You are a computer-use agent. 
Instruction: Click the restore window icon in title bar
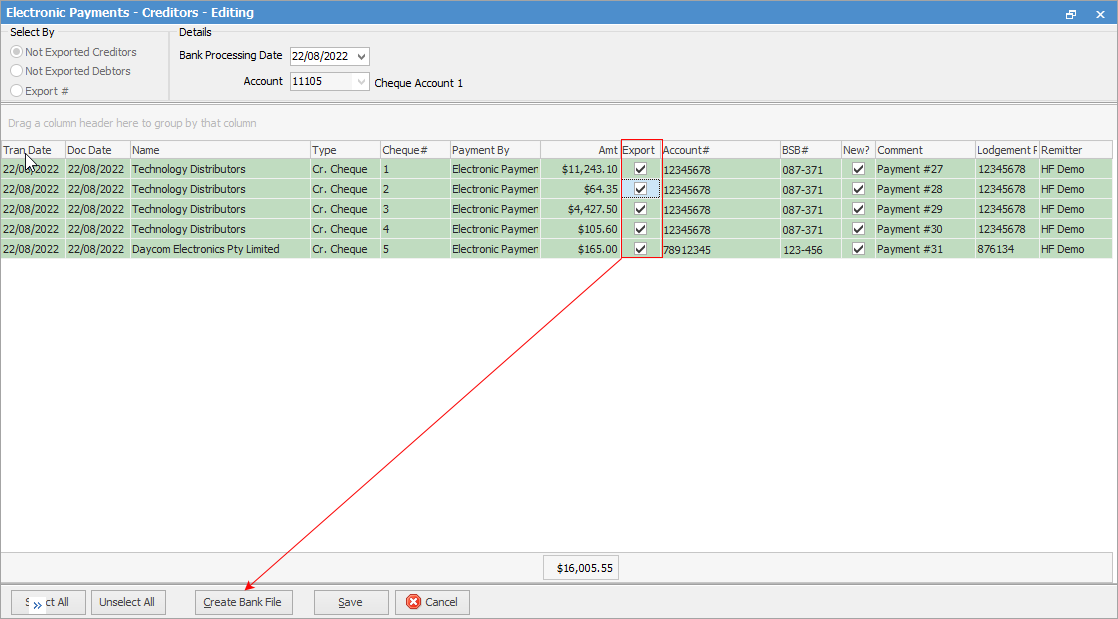[1070, 14]
